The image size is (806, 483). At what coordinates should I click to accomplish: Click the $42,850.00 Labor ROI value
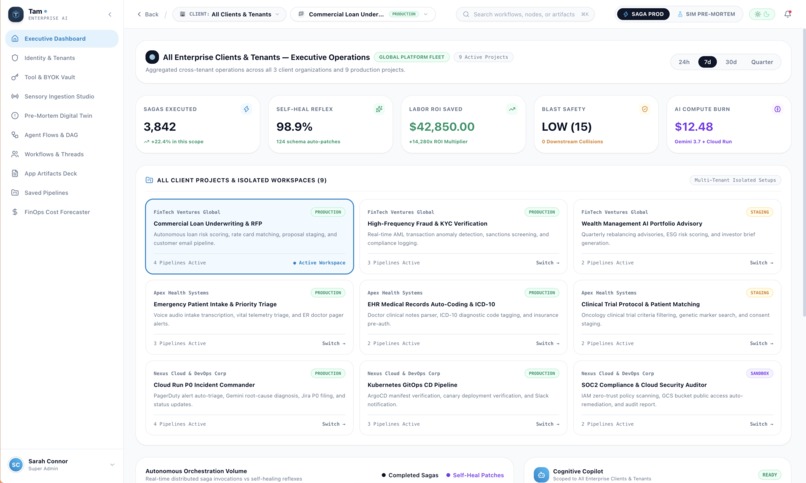[442, 127]
